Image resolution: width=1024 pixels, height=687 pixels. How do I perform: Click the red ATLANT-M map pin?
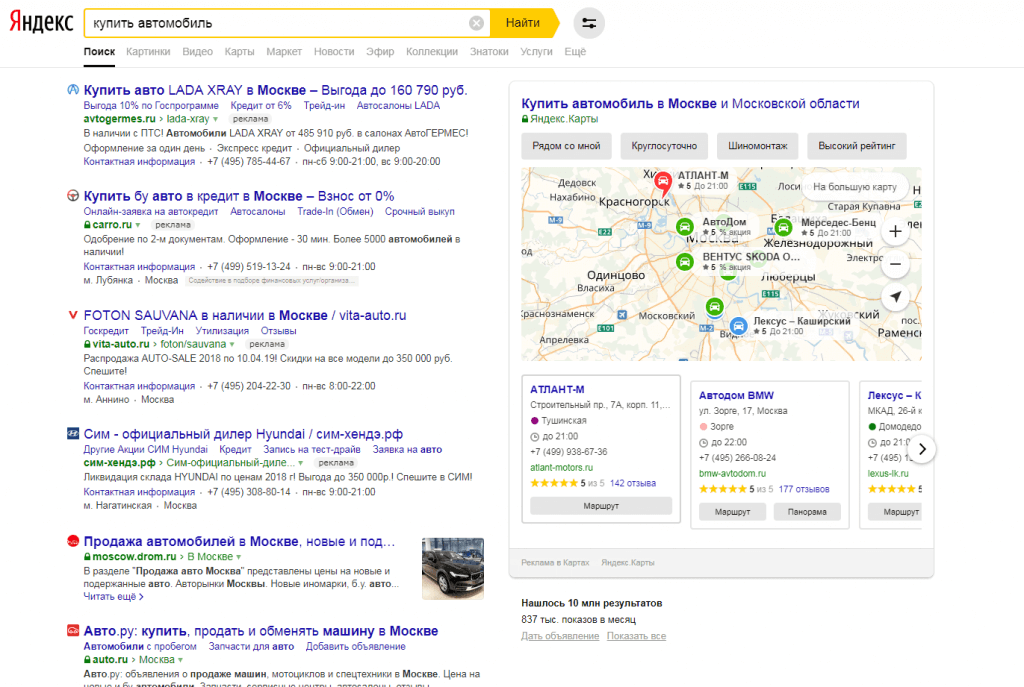pyautogui.click(x=662, y=182)
